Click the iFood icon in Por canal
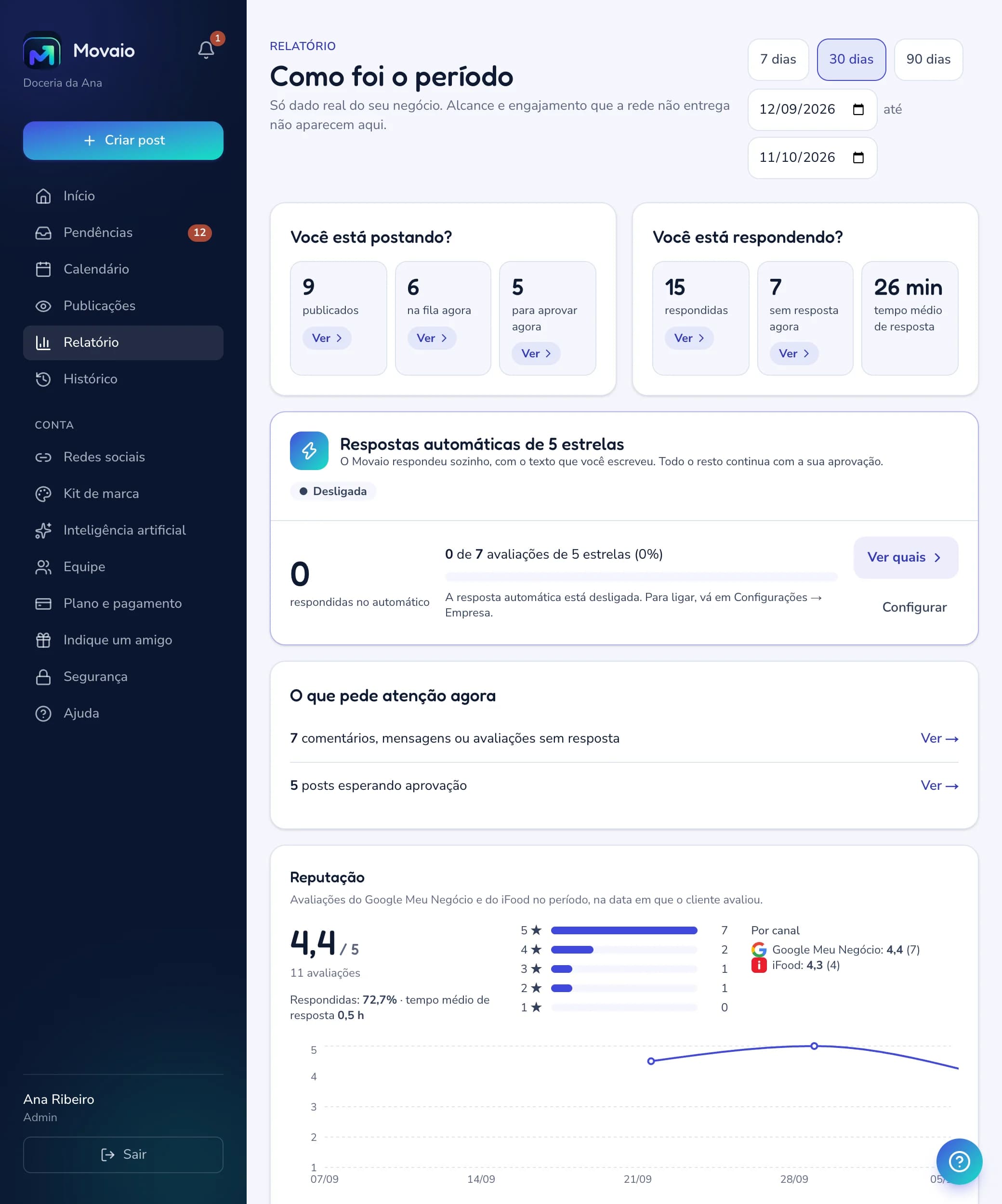 pos(759,966)
